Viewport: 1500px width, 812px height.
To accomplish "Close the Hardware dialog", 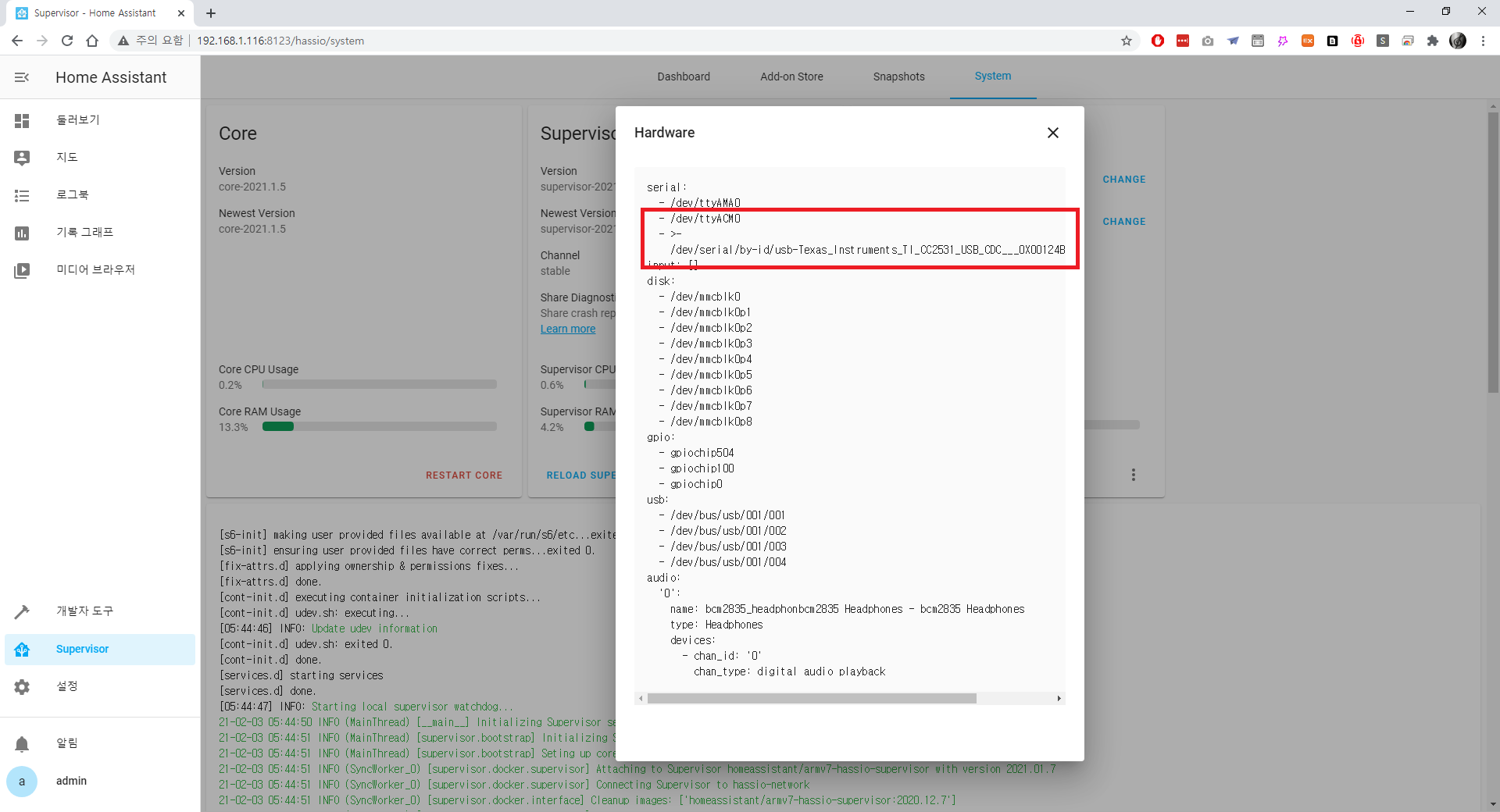I will (x=1053, y=133).
